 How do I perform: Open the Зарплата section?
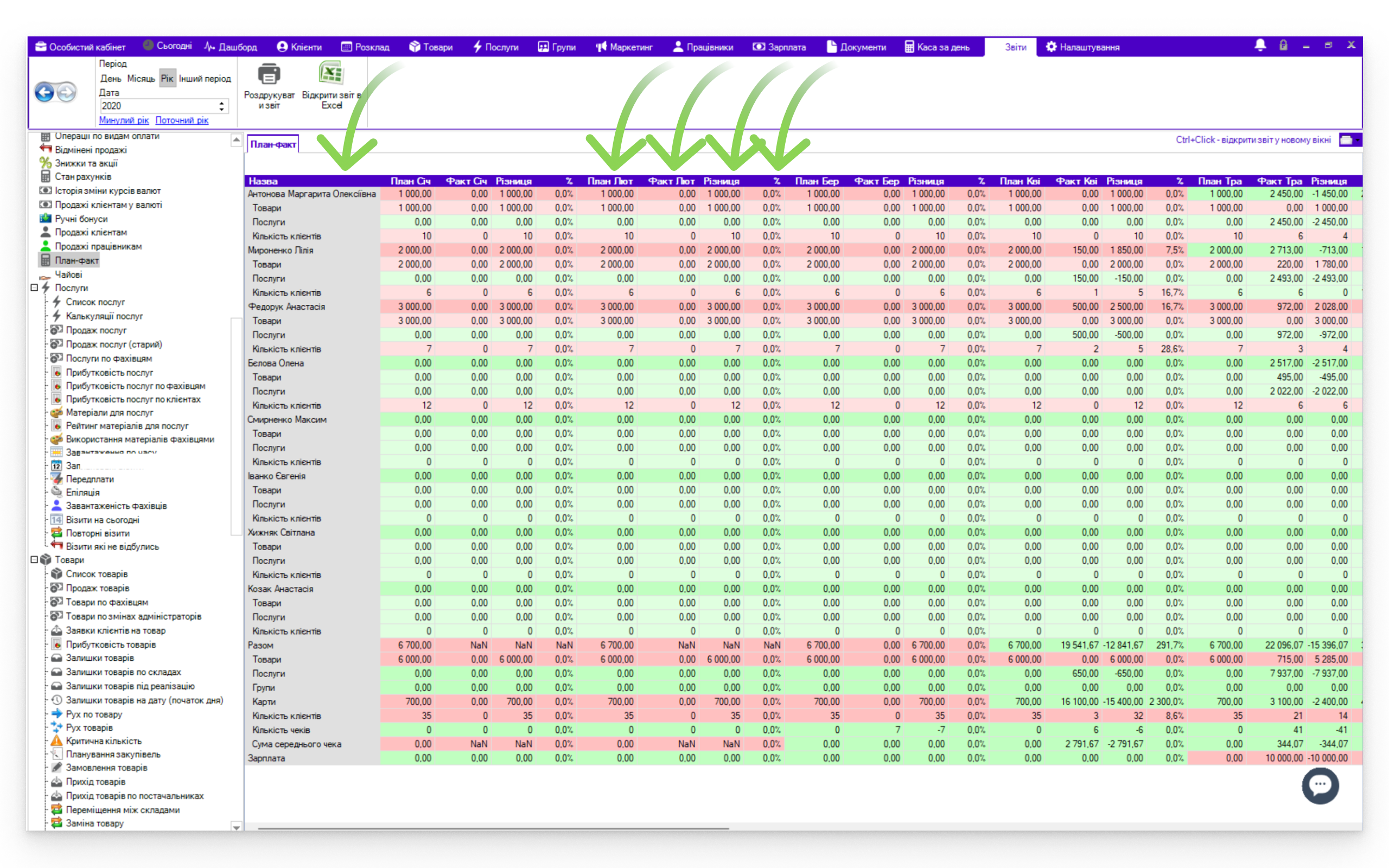click(x=779, y=47)
